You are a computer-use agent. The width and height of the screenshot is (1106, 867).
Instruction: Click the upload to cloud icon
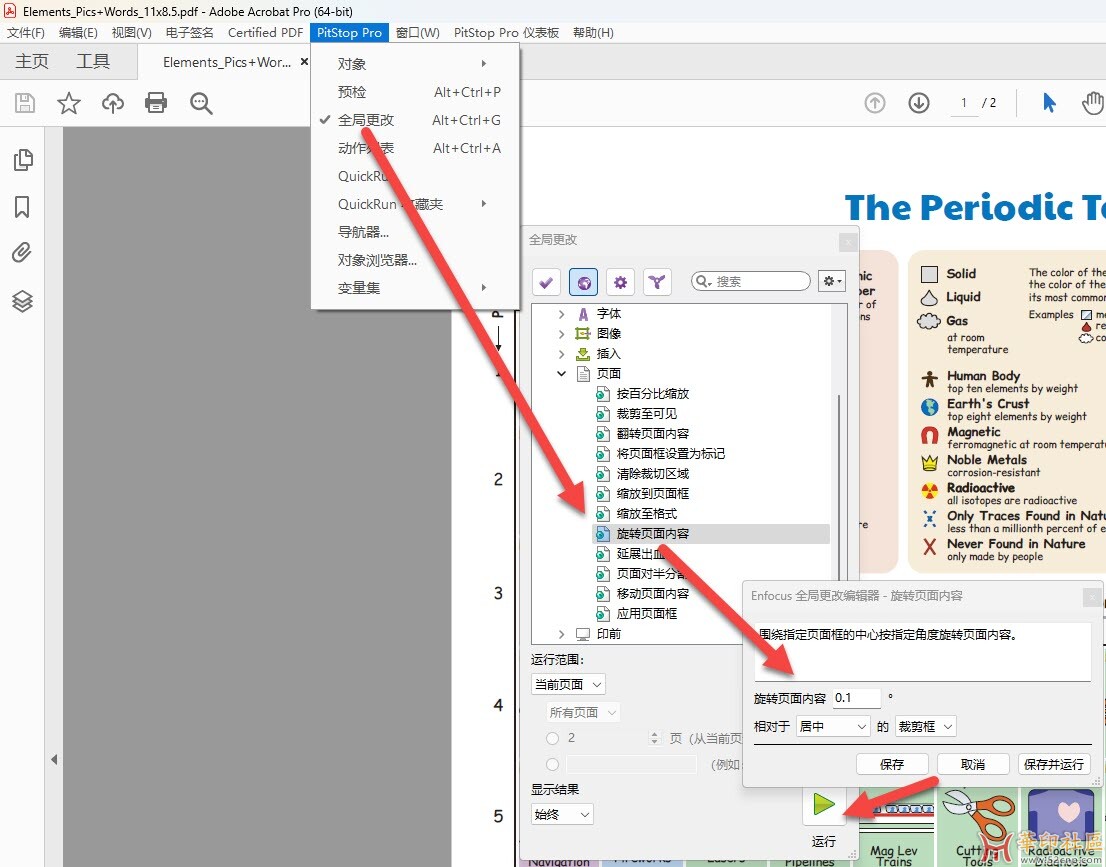[x=113, y=103]
